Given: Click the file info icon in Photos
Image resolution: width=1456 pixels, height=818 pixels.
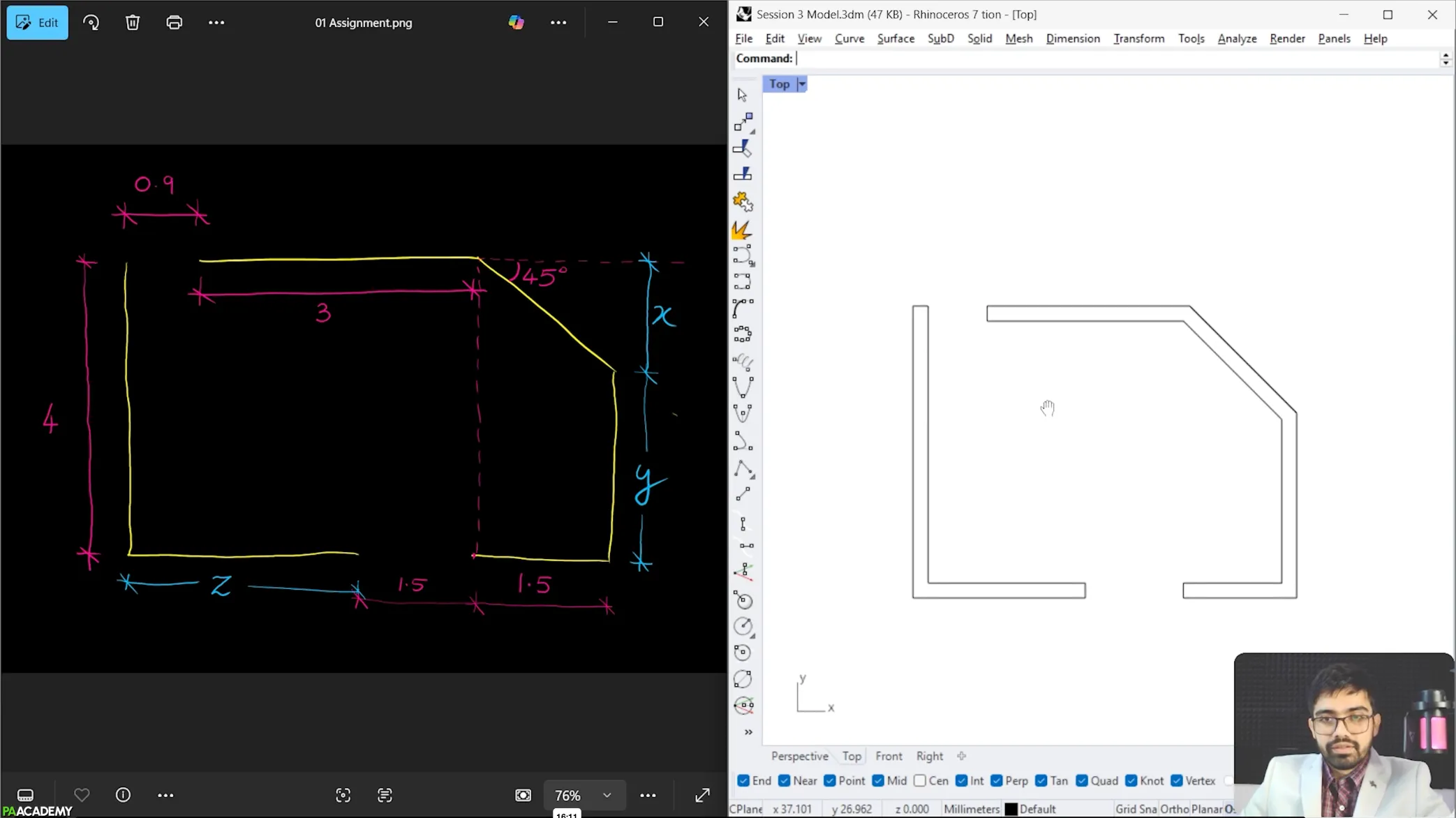Looking at the screenshot, I should pyautogui.click(x=123, y=794).
